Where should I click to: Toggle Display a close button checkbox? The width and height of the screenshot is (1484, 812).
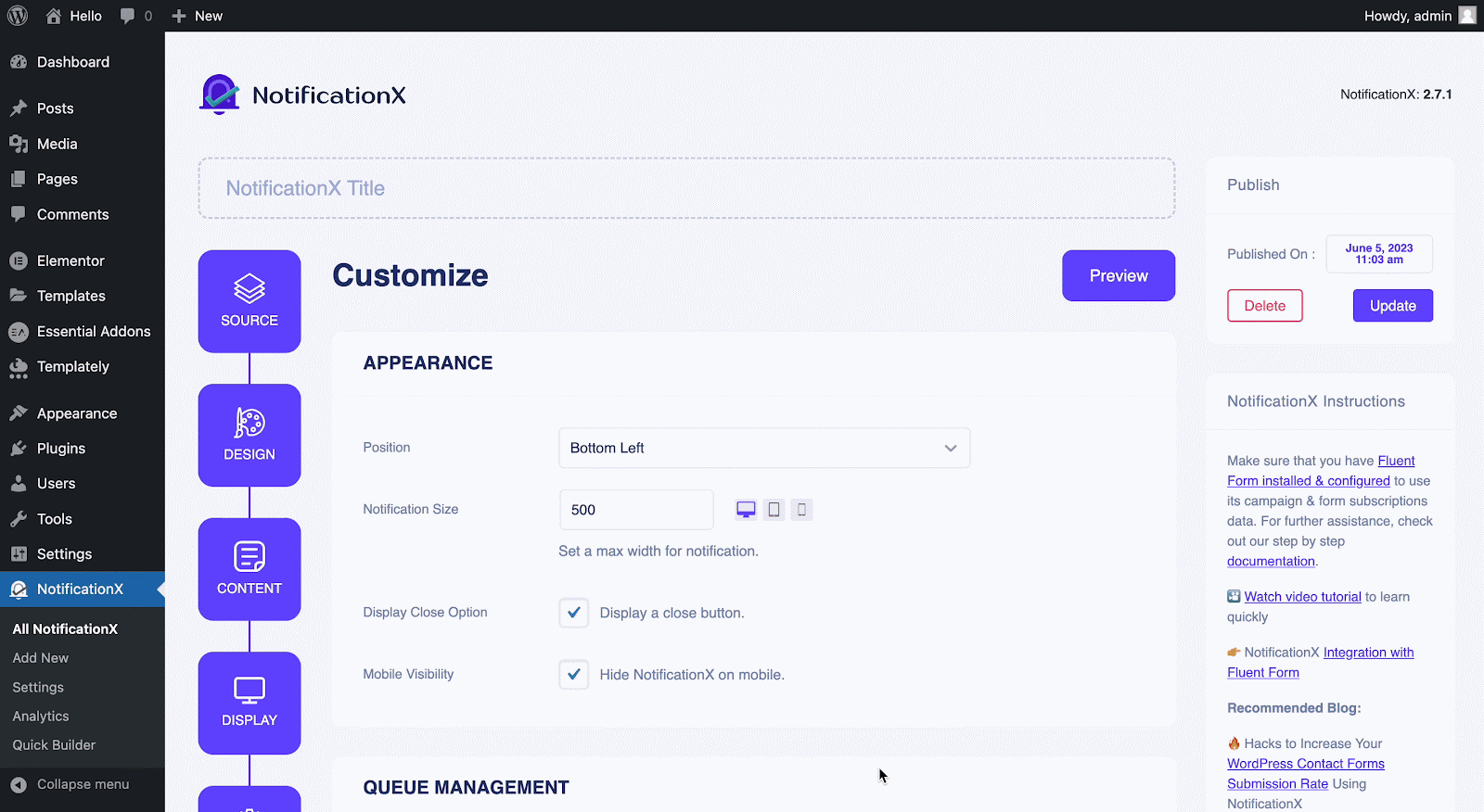click(574, 613)
